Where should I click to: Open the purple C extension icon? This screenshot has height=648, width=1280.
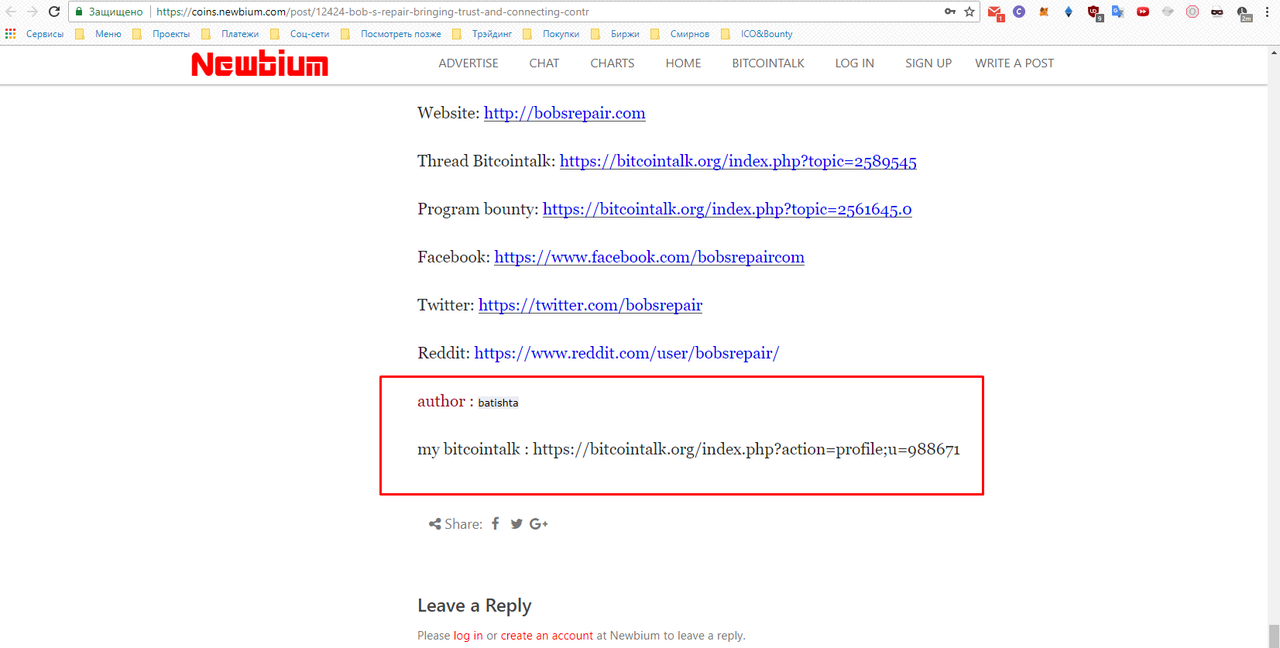tap(1019, 12)
